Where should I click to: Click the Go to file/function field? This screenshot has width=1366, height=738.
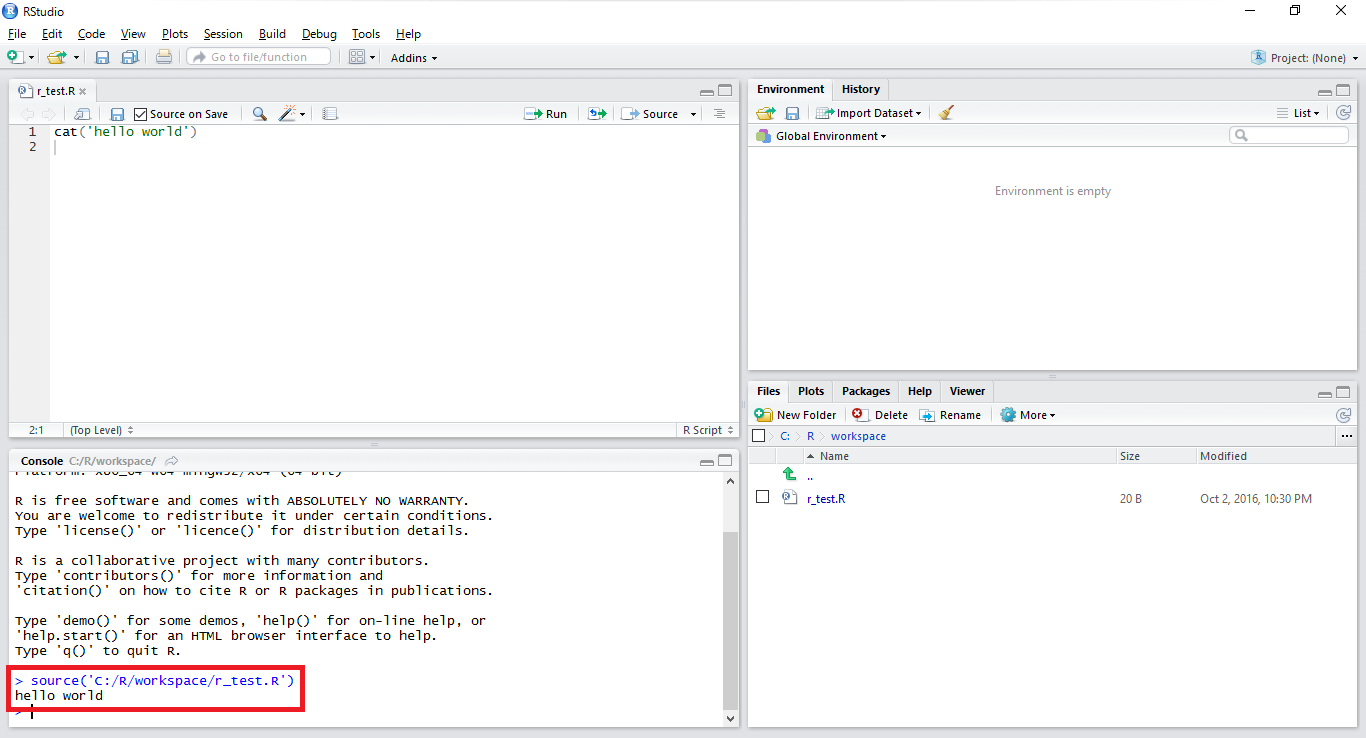coord(259,57)
